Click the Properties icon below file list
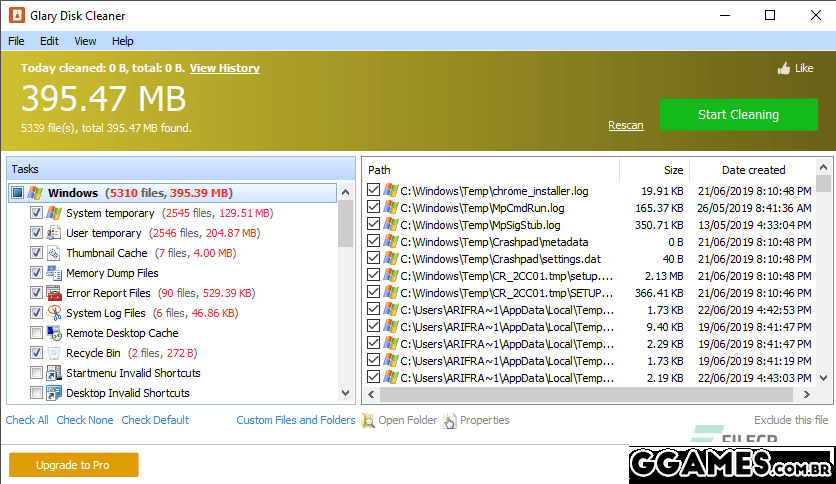Screen dimensions: 836x484 pos(450,421)
